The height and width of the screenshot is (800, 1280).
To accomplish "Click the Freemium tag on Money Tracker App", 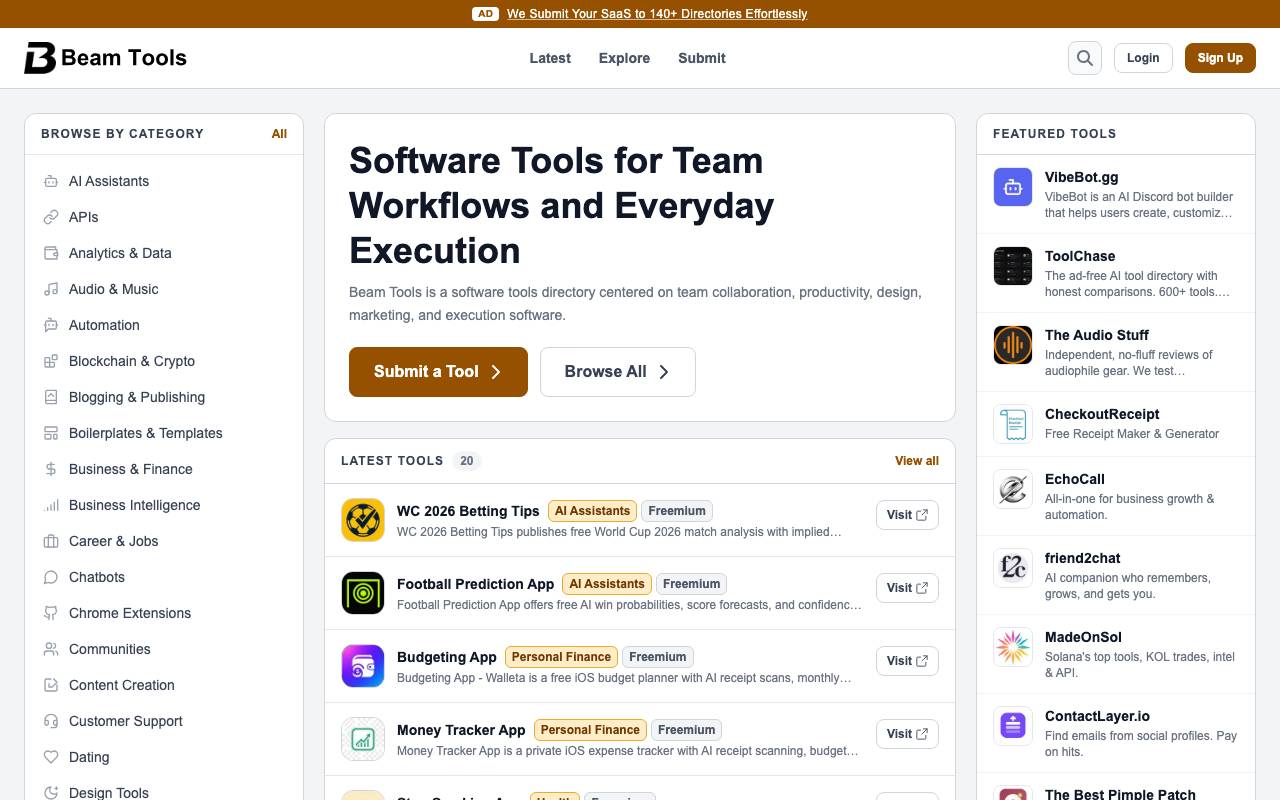I will coord(686,730).
